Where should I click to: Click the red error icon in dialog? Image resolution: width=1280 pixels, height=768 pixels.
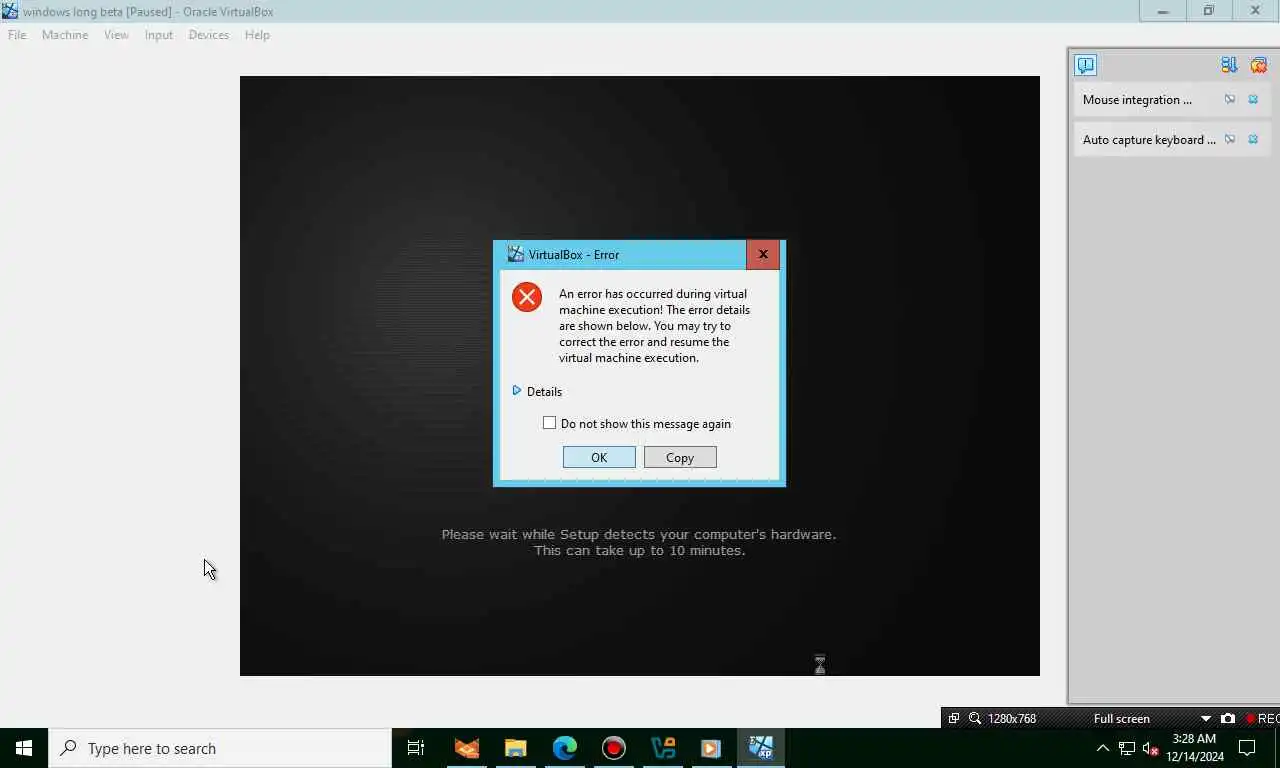(527, 297)
